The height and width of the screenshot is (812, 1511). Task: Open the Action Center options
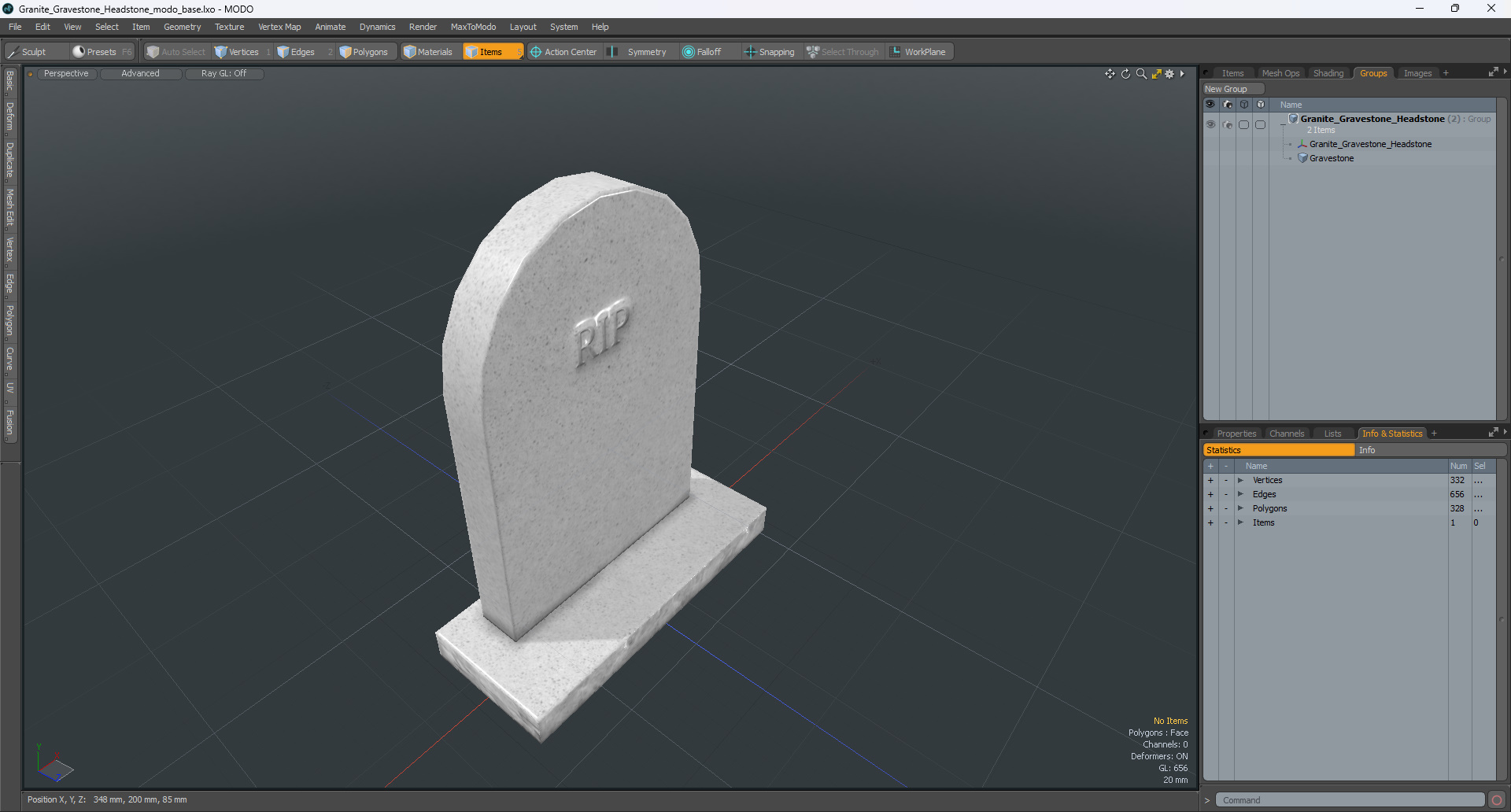pyautogui.click(x=563, y=52)
